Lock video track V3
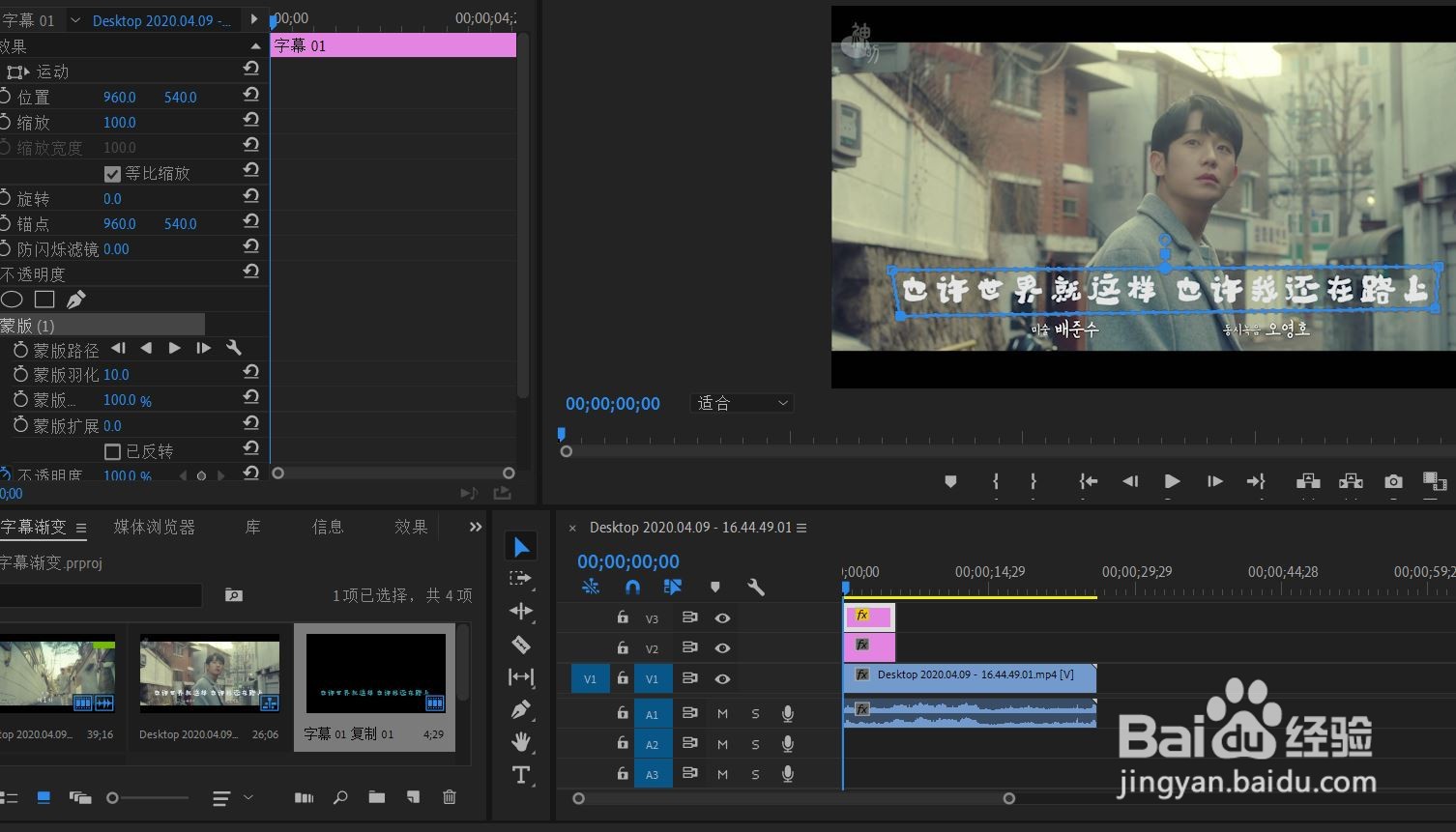 (623, 617)
